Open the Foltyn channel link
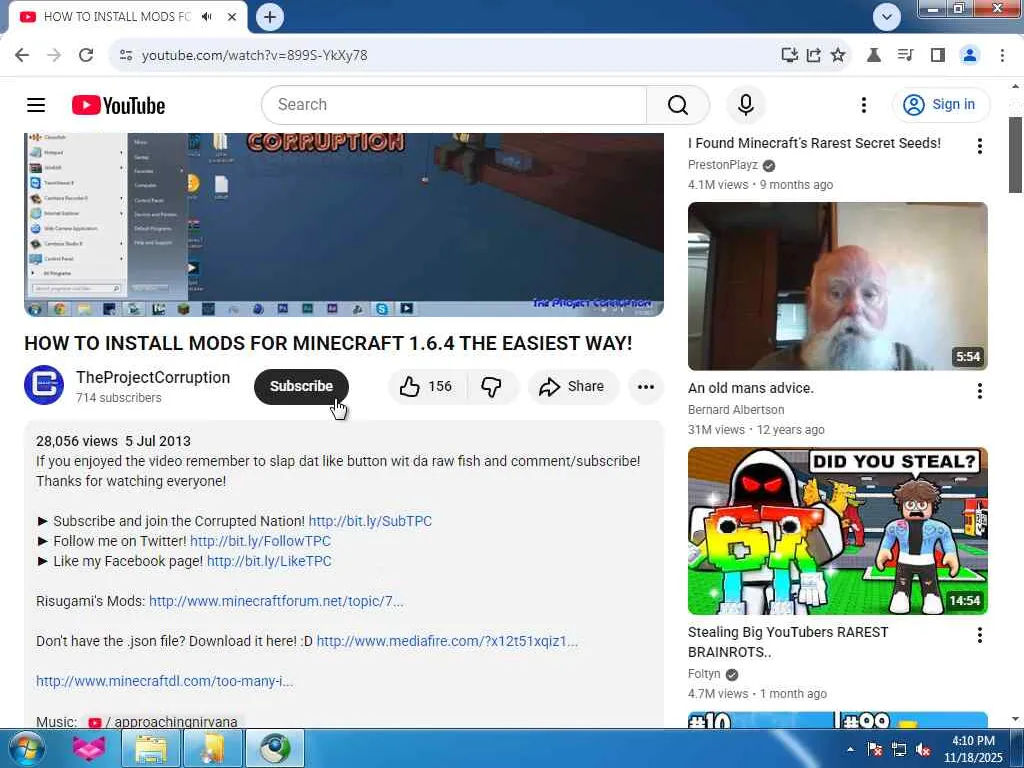 coord(704,674)
